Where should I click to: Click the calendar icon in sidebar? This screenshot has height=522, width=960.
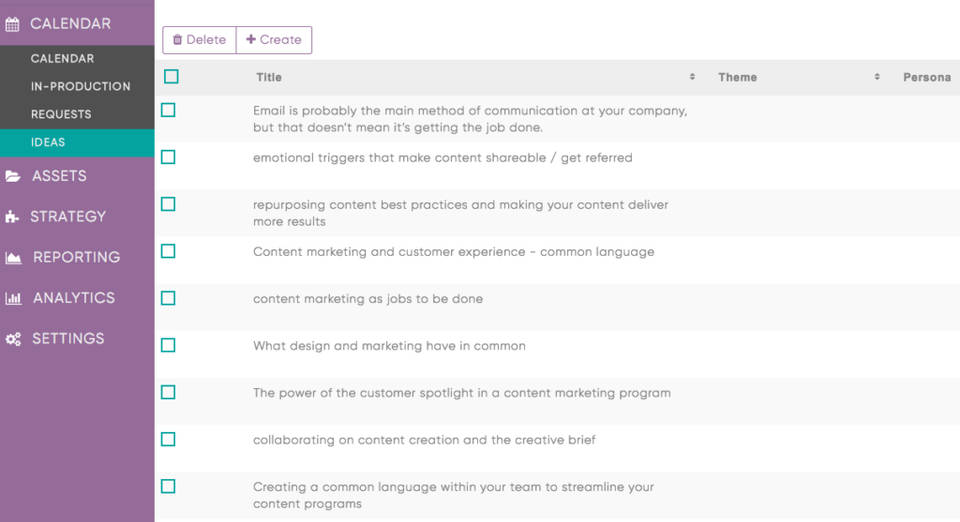pyautogui.click(x=13, y=24)
